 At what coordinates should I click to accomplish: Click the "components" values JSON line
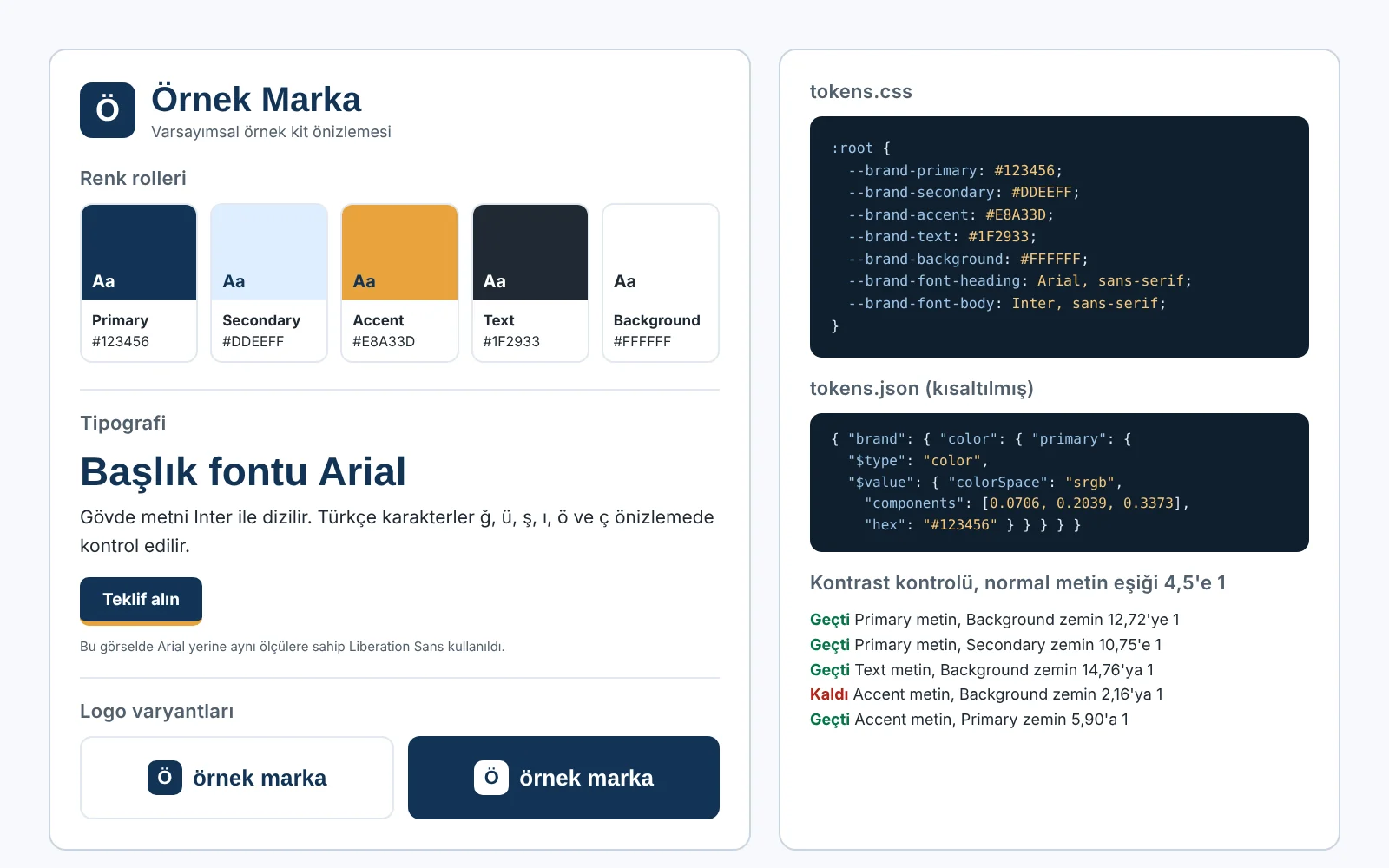point(1026,503)
